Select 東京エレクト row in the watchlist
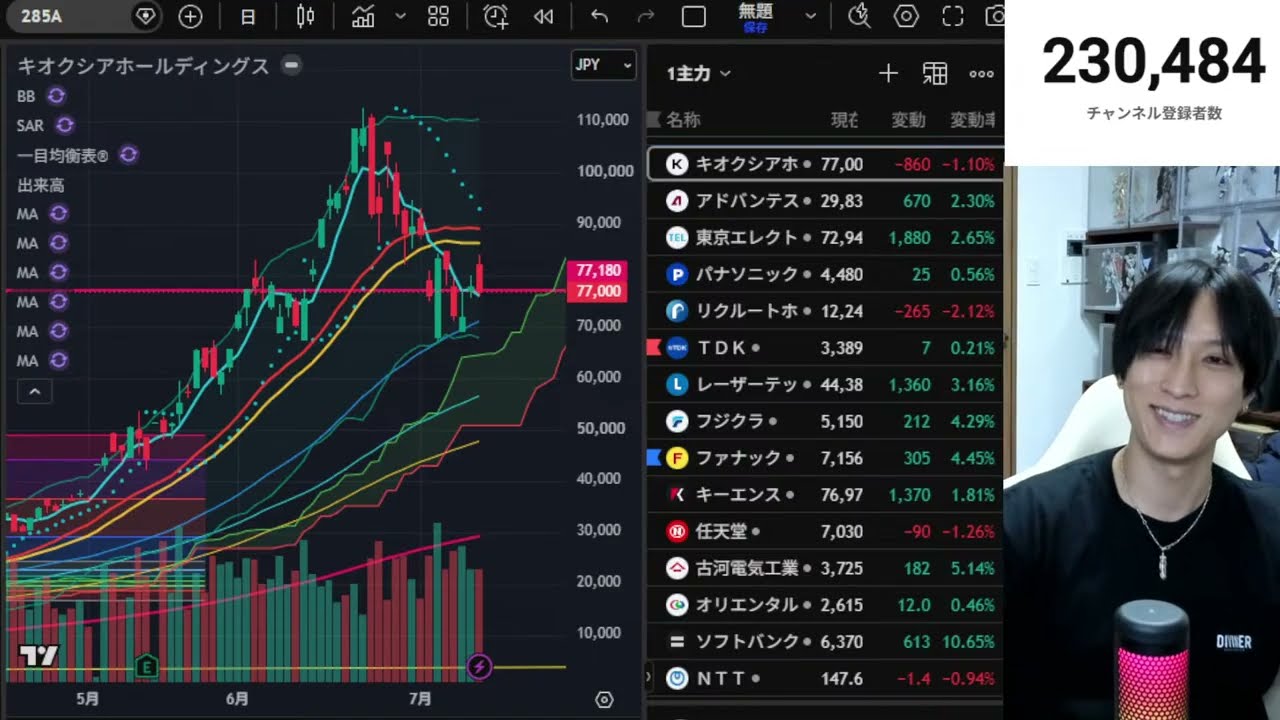1280x720 pixels. pyautogui.click(x=826, y=238)
